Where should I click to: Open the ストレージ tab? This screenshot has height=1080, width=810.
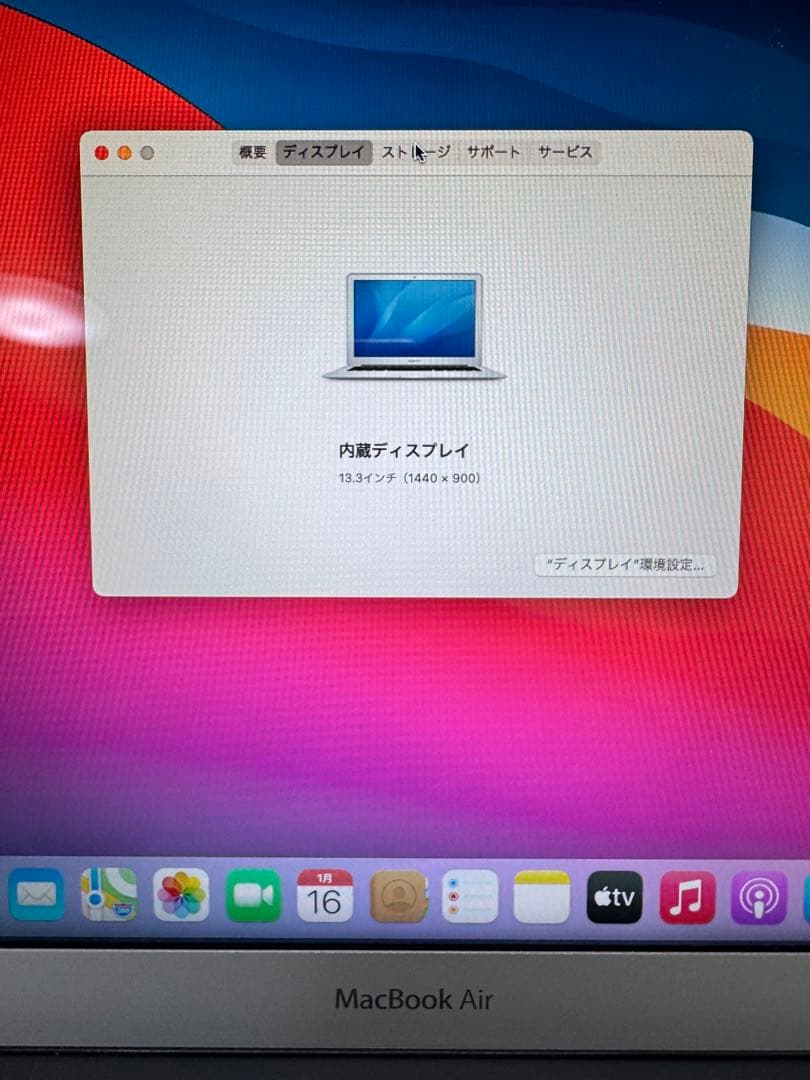[413, 152]
